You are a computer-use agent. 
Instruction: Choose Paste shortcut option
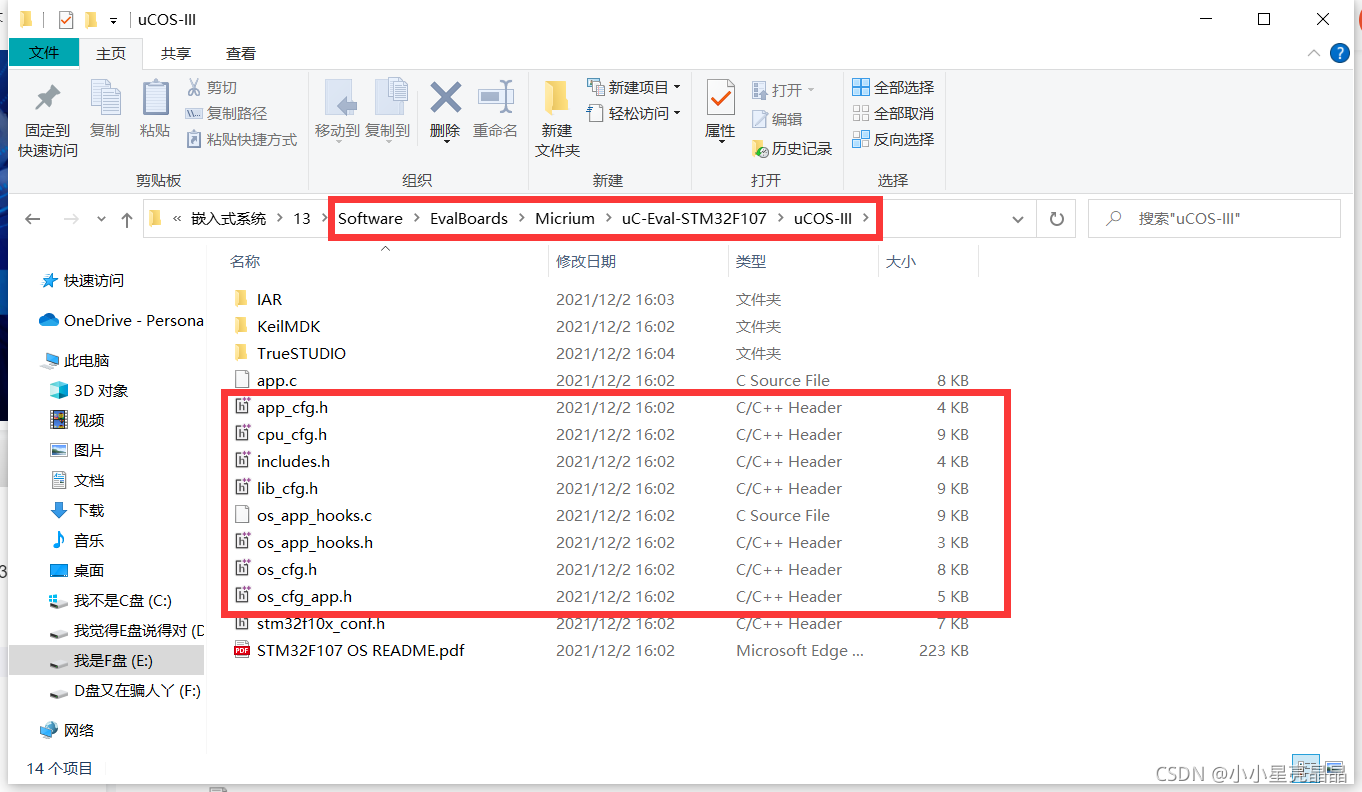241,140
